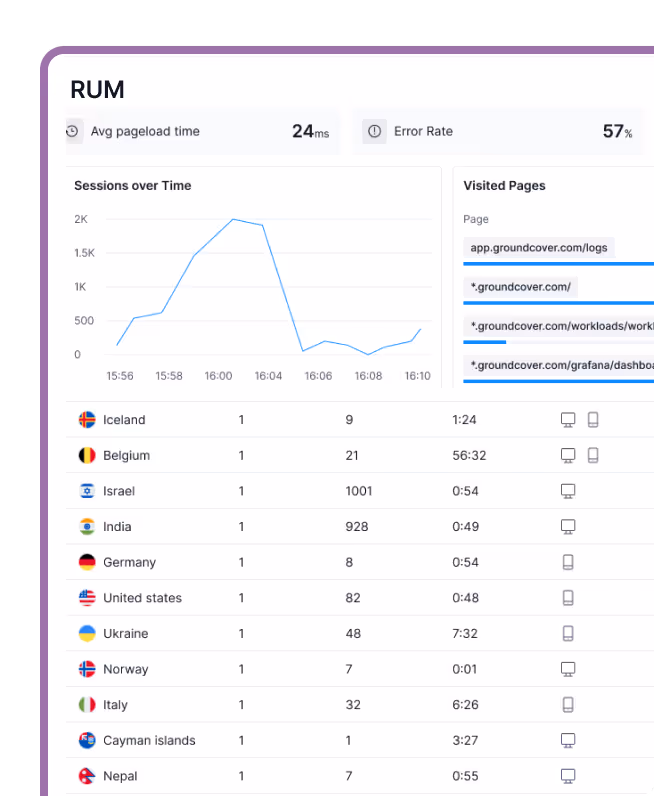
Task: Click desktop device icon in Nepal row
Action: tap(568, 776)
